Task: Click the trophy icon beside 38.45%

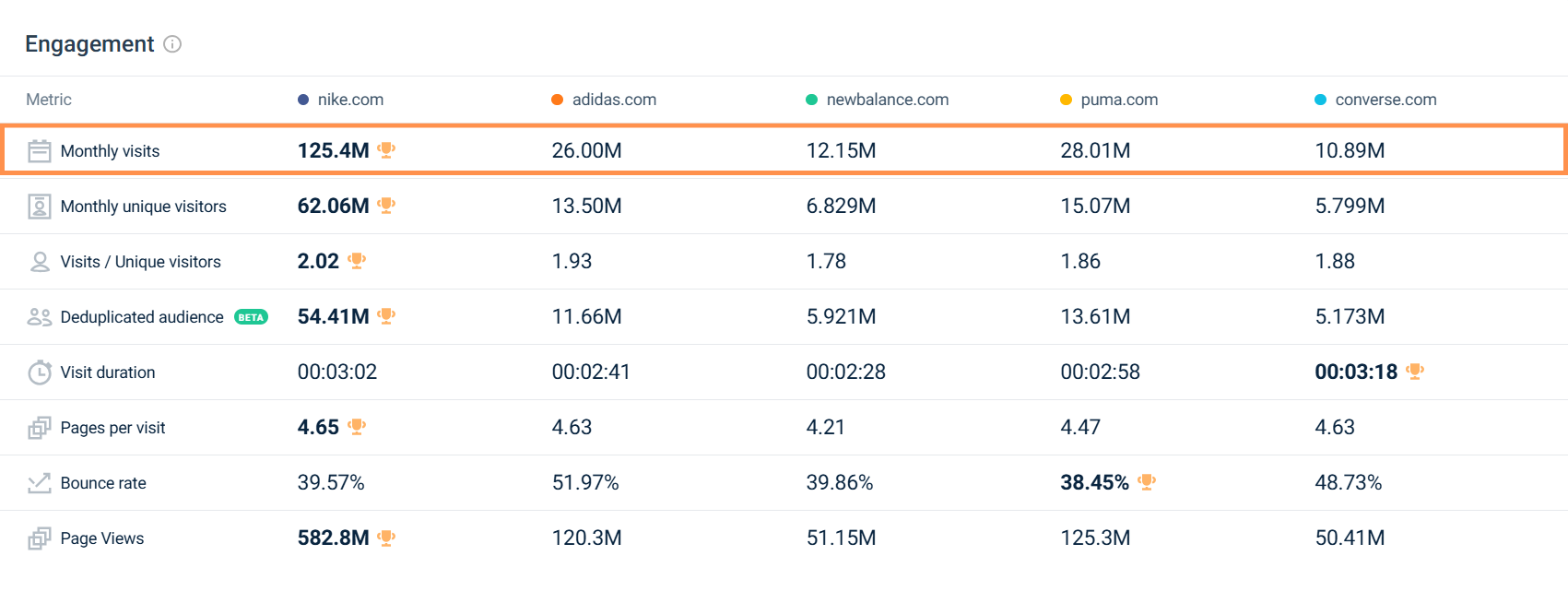Action: coord(1147,482)
